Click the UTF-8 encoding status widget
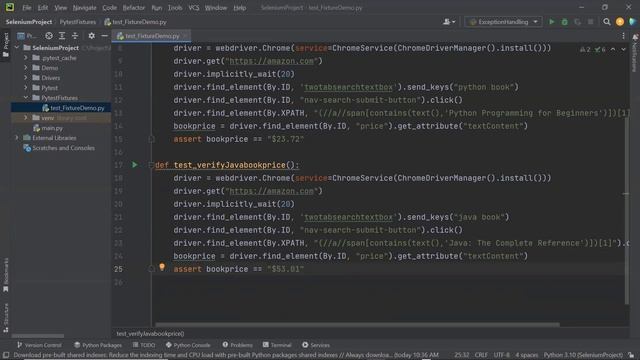This screenshot has height=360, width=640. pos(502,355)
